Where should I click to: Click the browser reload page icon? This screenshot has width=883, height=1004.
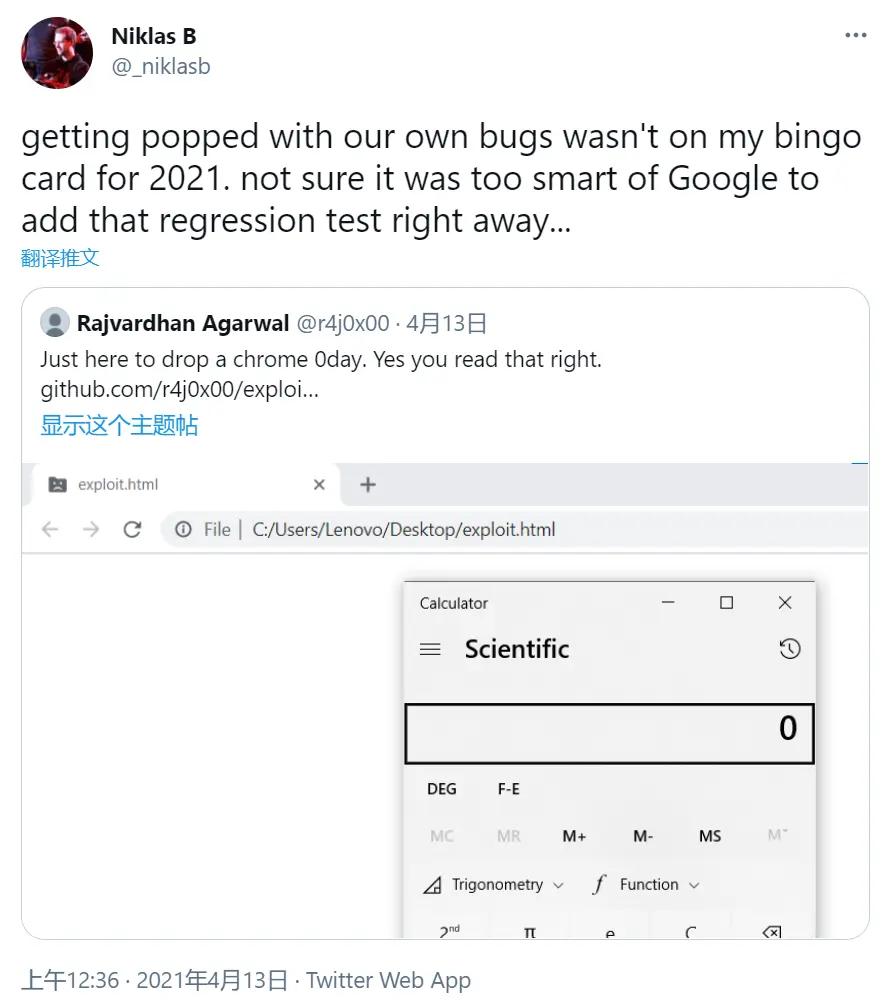coord(133,529)
